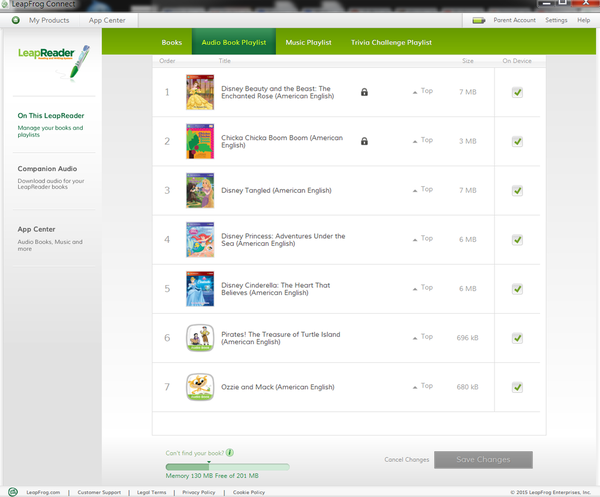Uncheck On Device for Disney Tangled

point(517,191)
